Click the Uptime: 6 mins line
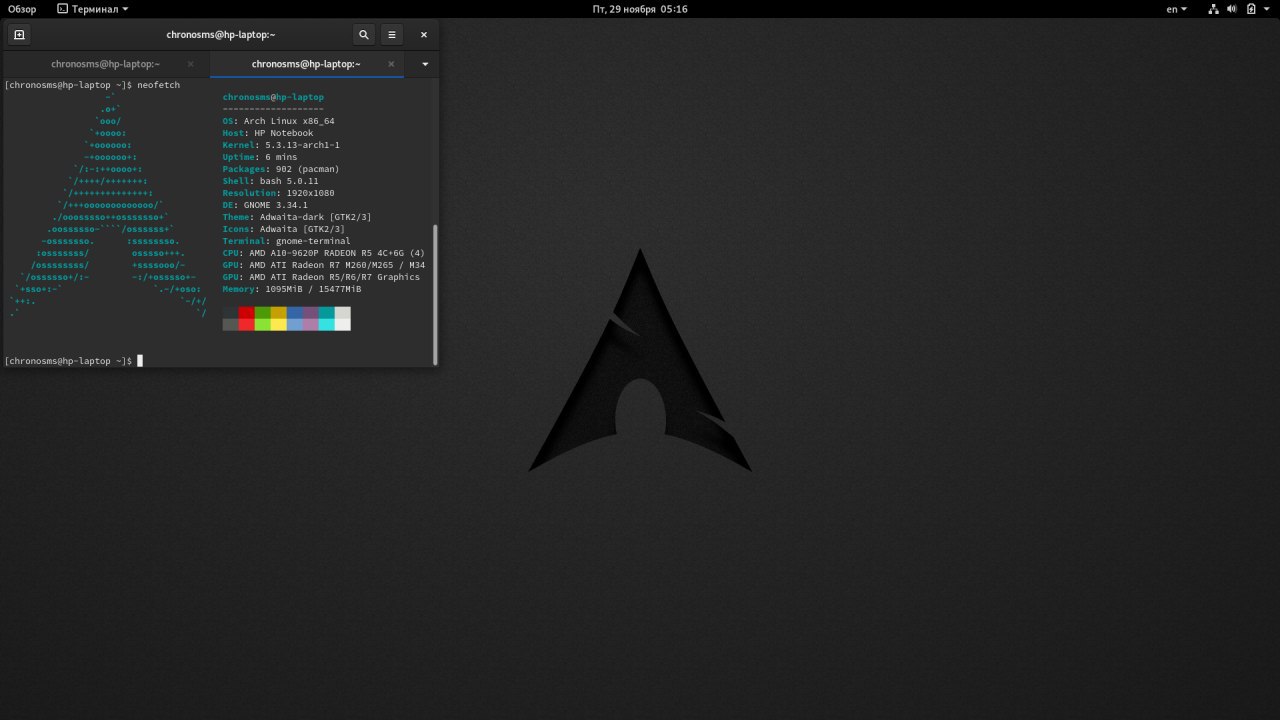 click(260, 157)
